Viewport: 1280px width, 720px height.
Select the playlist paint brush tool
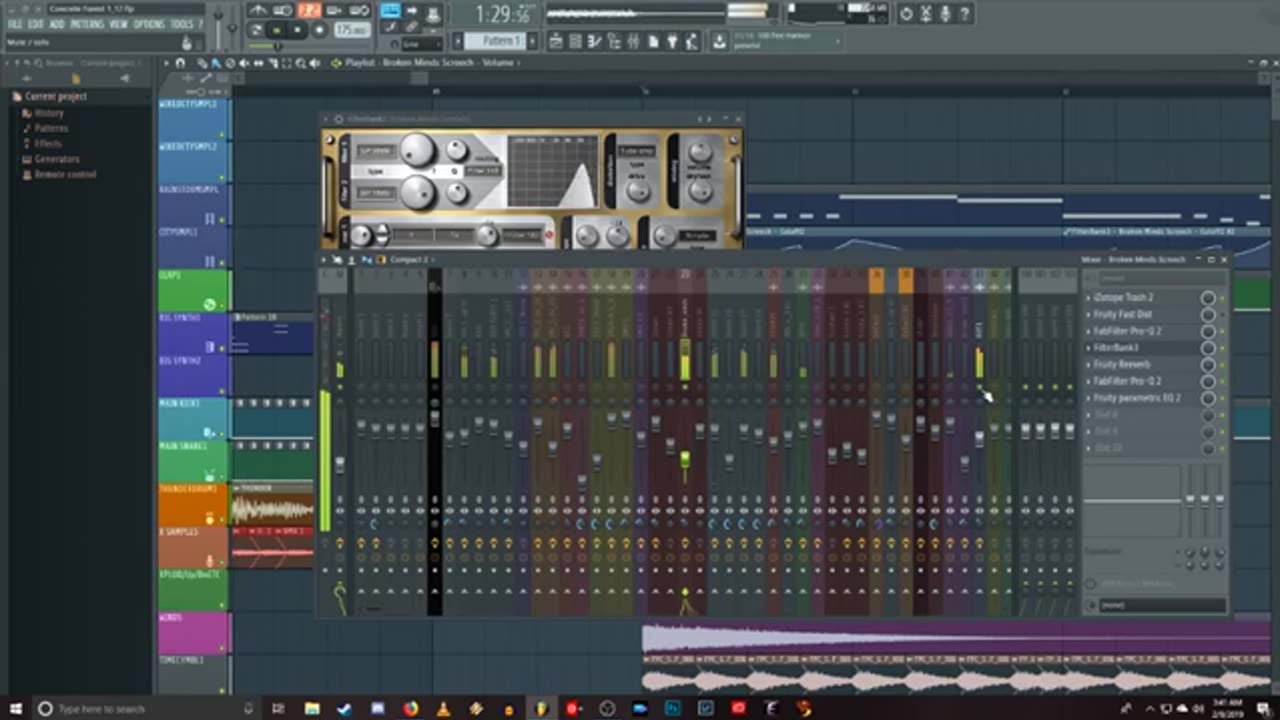(x=215, y=62)
